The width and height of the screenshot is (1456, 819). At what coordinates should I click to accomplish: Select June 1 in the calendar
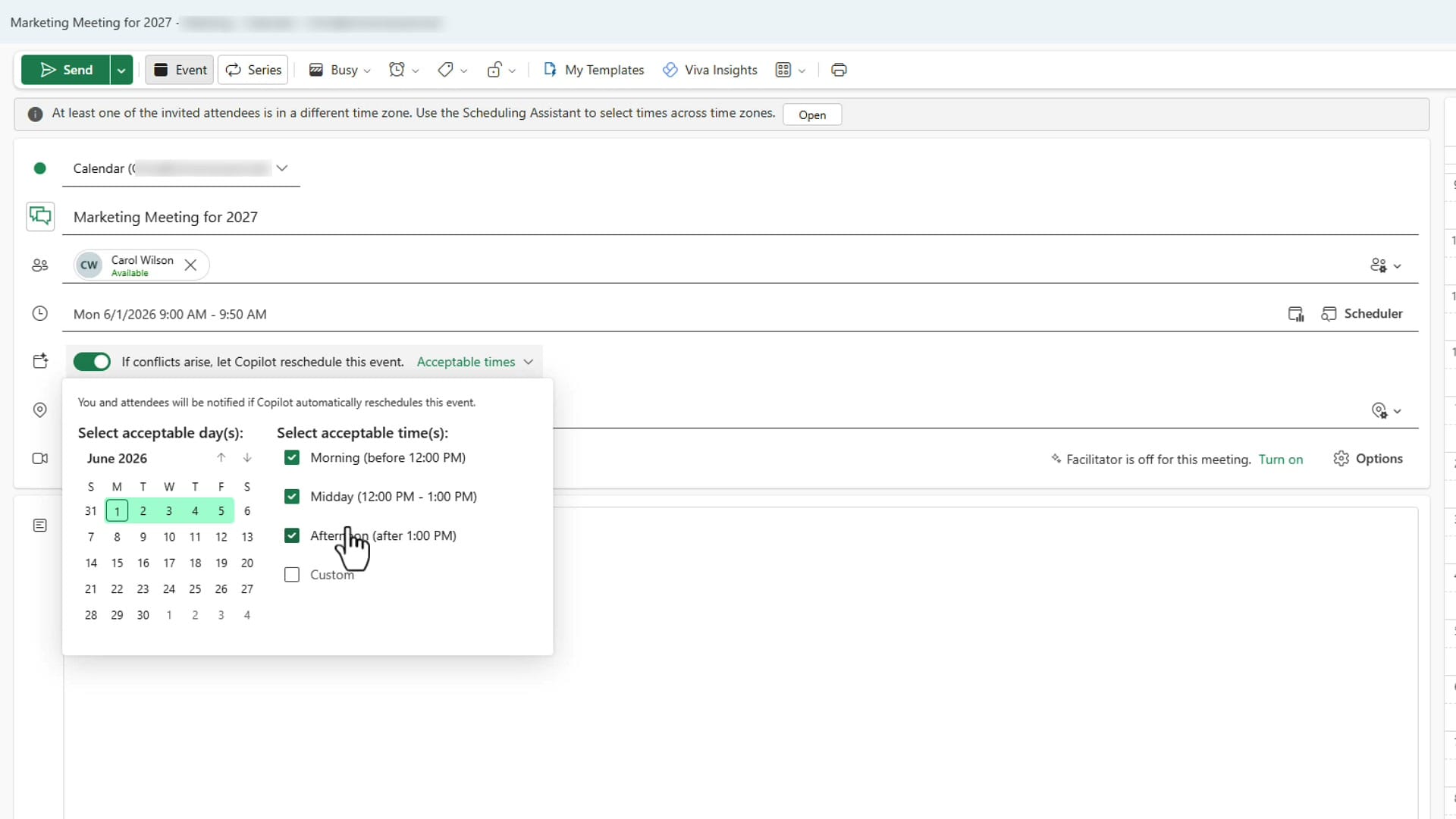pos(117,511)
